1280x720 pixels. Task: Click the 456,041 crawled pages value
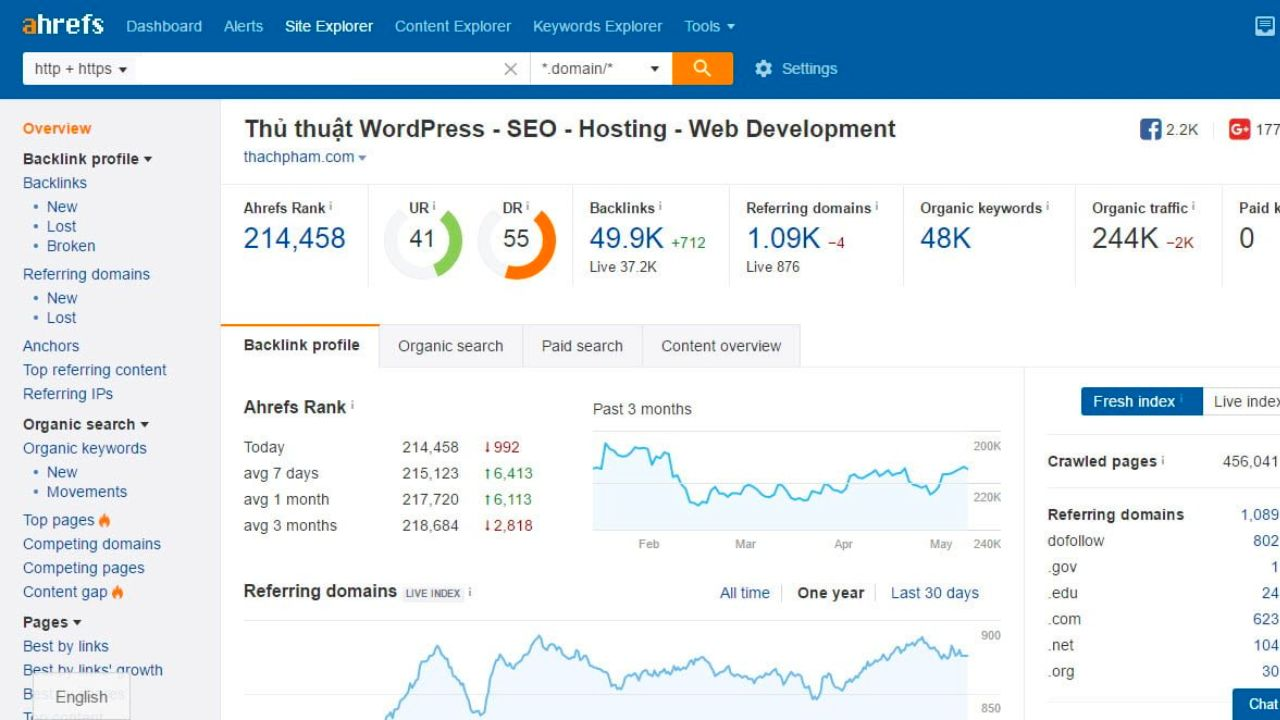coord(1250,461)
